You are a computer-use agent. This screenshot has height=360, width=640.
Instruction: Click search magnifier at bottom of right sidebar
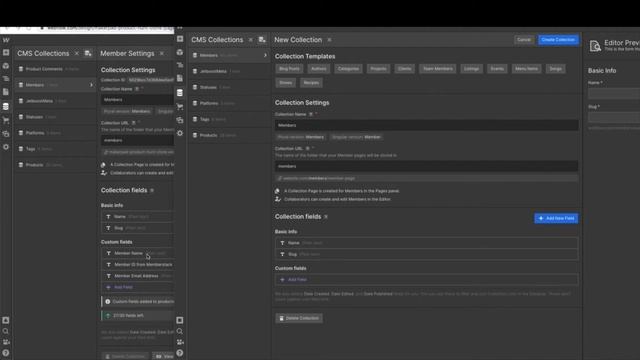180,331
